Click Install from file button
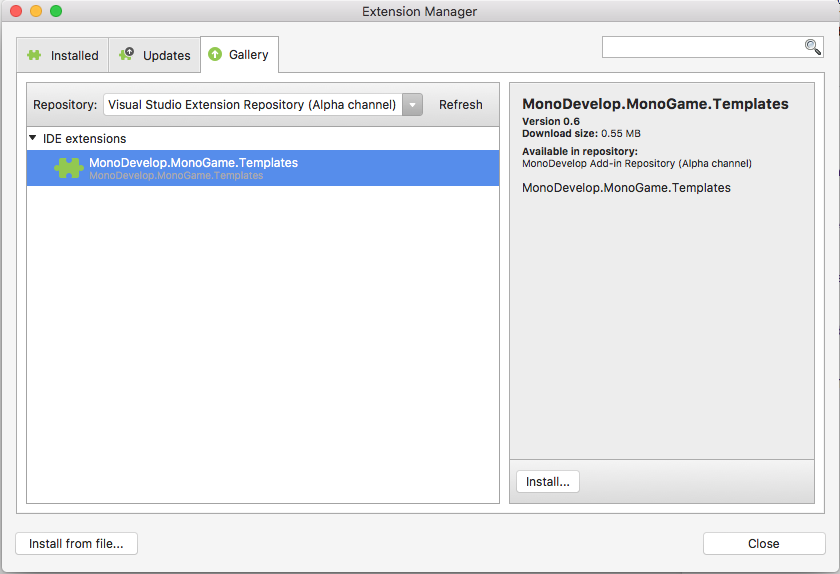Screen dimensions: 840x574 click(x=76, y=543)
